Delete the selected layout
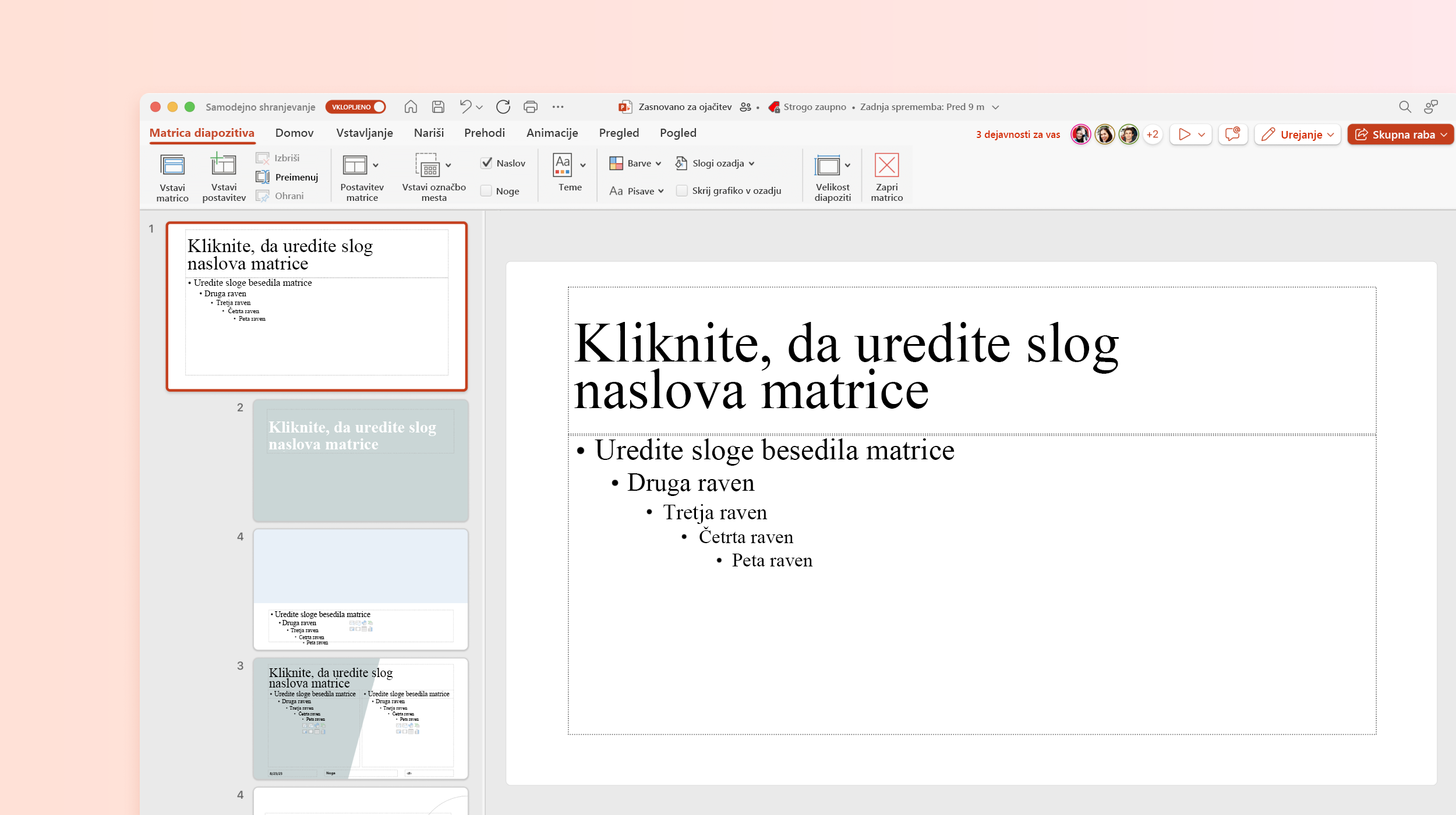 278,158
